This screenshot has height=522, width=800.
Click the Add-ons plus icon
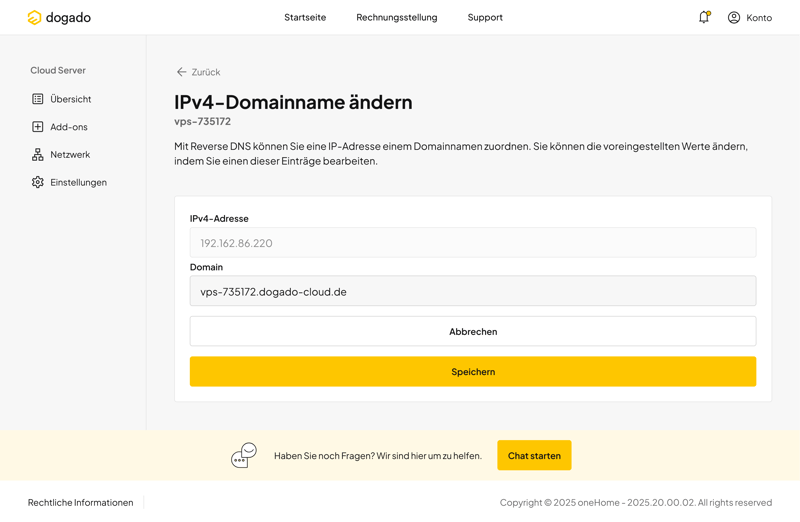click(x=38, y=127)
